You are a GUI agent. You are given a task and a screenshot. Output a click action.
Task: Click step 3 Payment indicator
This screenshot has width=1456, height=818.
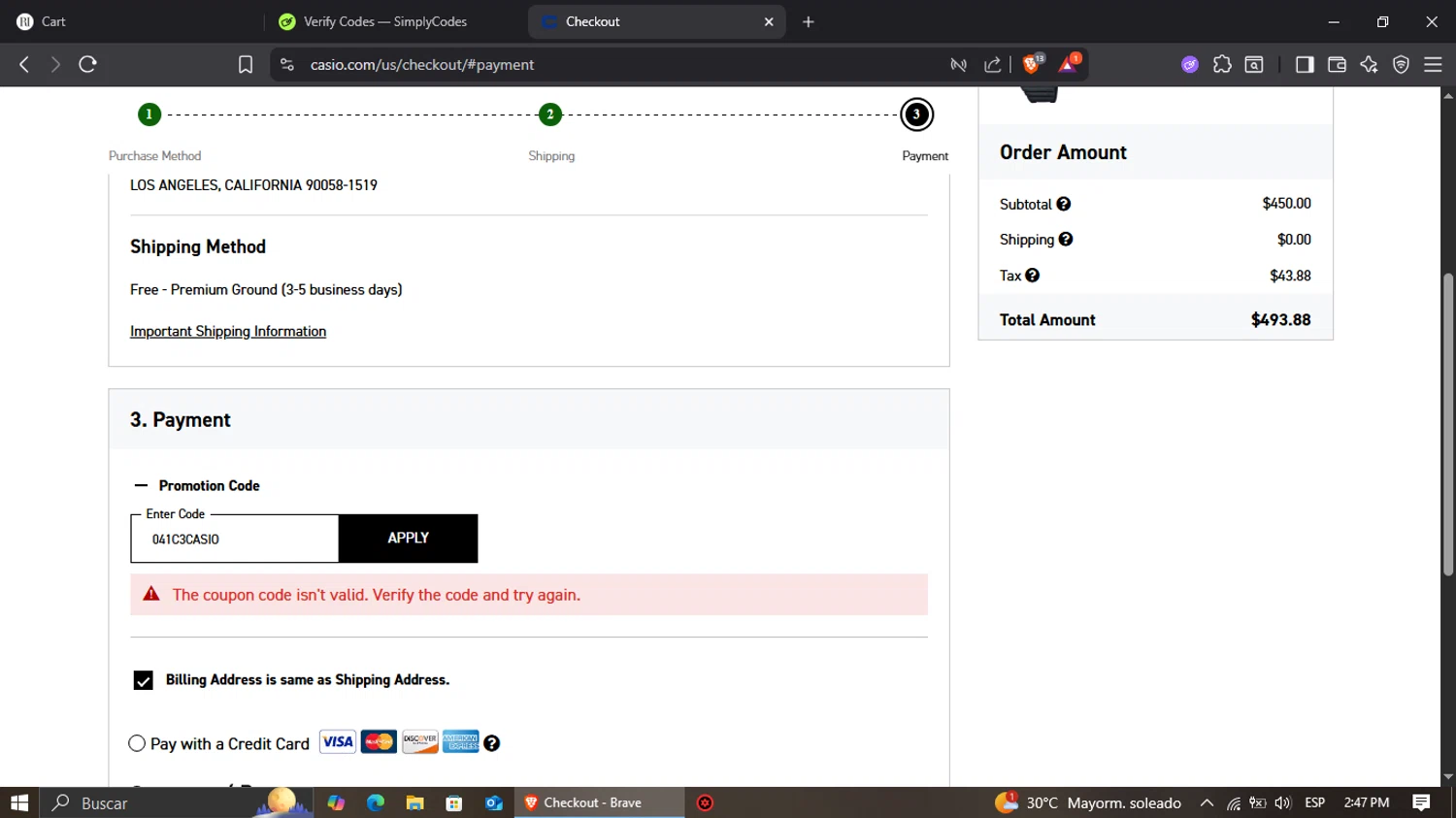pos(916,115)
